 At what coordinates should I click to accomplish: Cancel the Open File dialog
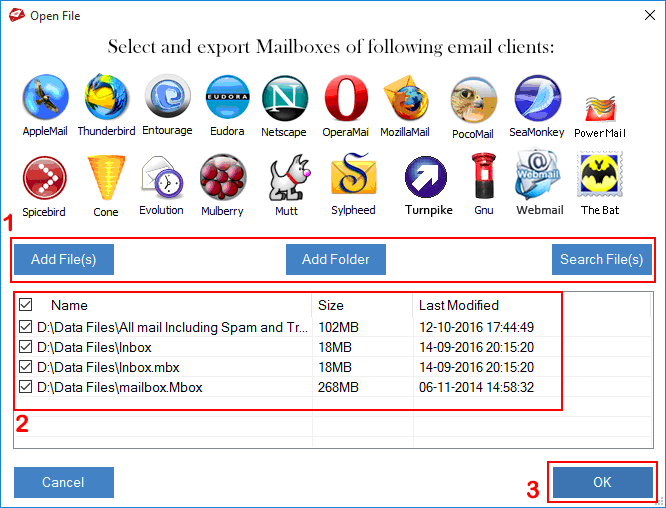[x=64, y=482]
